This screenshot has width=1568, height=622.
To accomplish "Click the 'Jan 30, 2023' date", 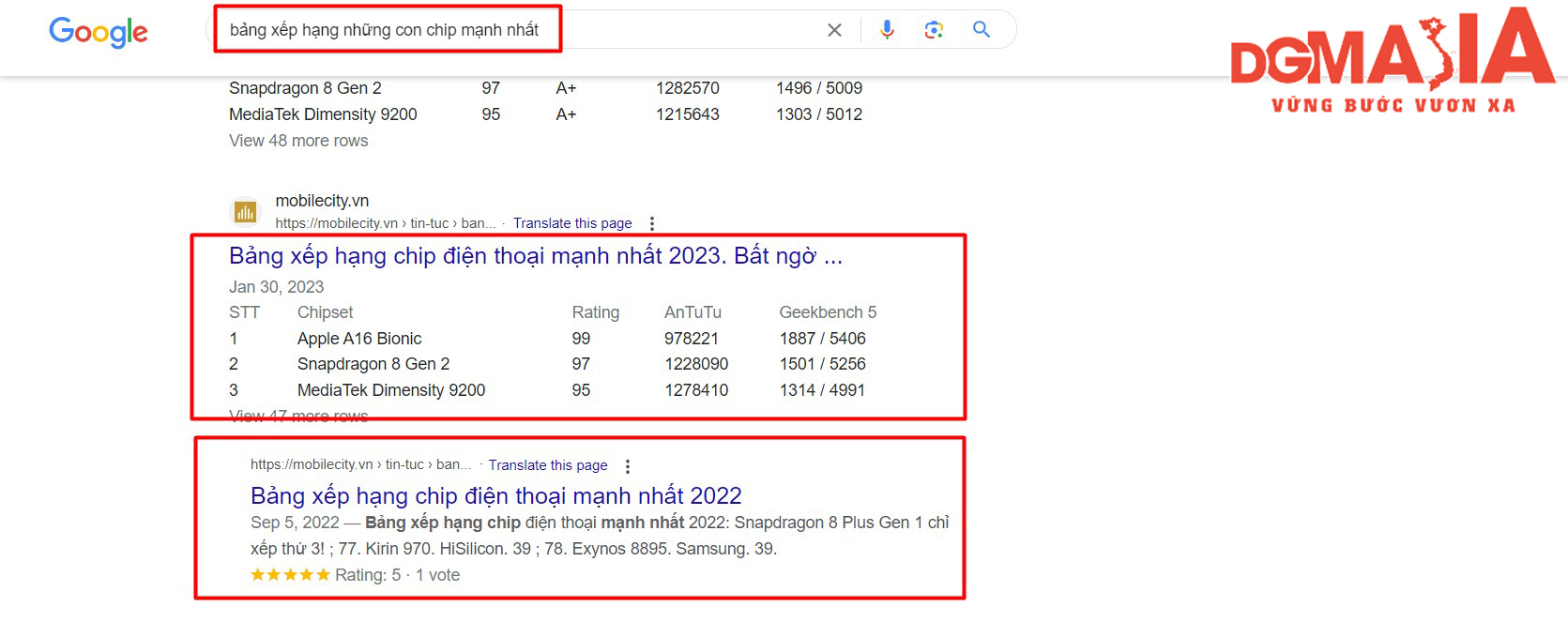I will point(276,287).
